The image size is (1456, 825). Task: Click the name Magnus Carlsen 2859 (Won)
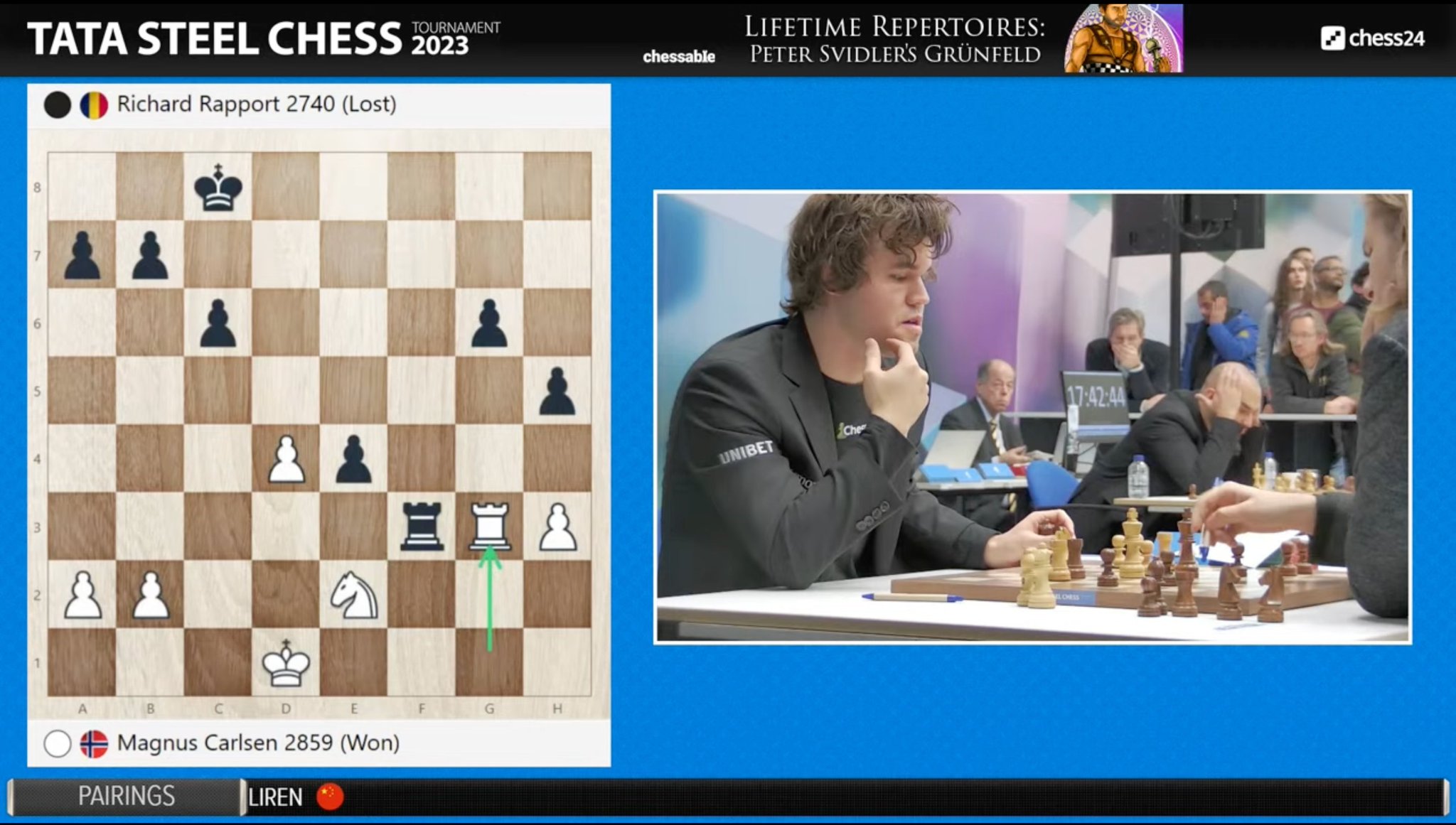258,743
